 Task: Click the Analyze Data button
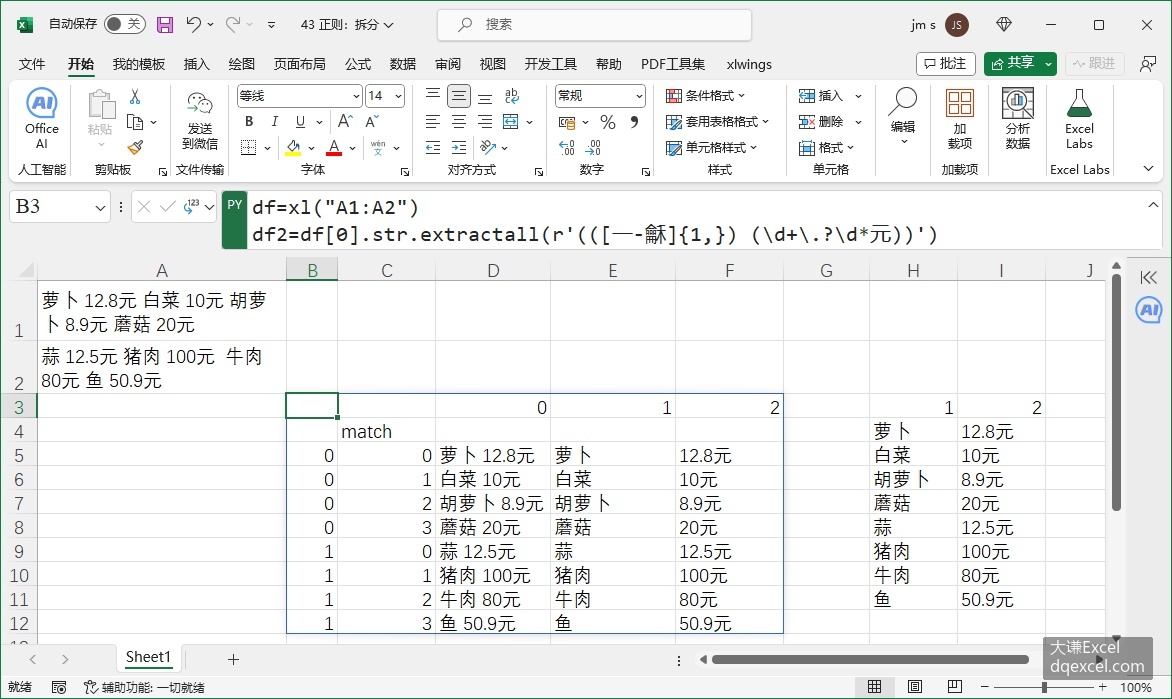tap(1017, 119)
